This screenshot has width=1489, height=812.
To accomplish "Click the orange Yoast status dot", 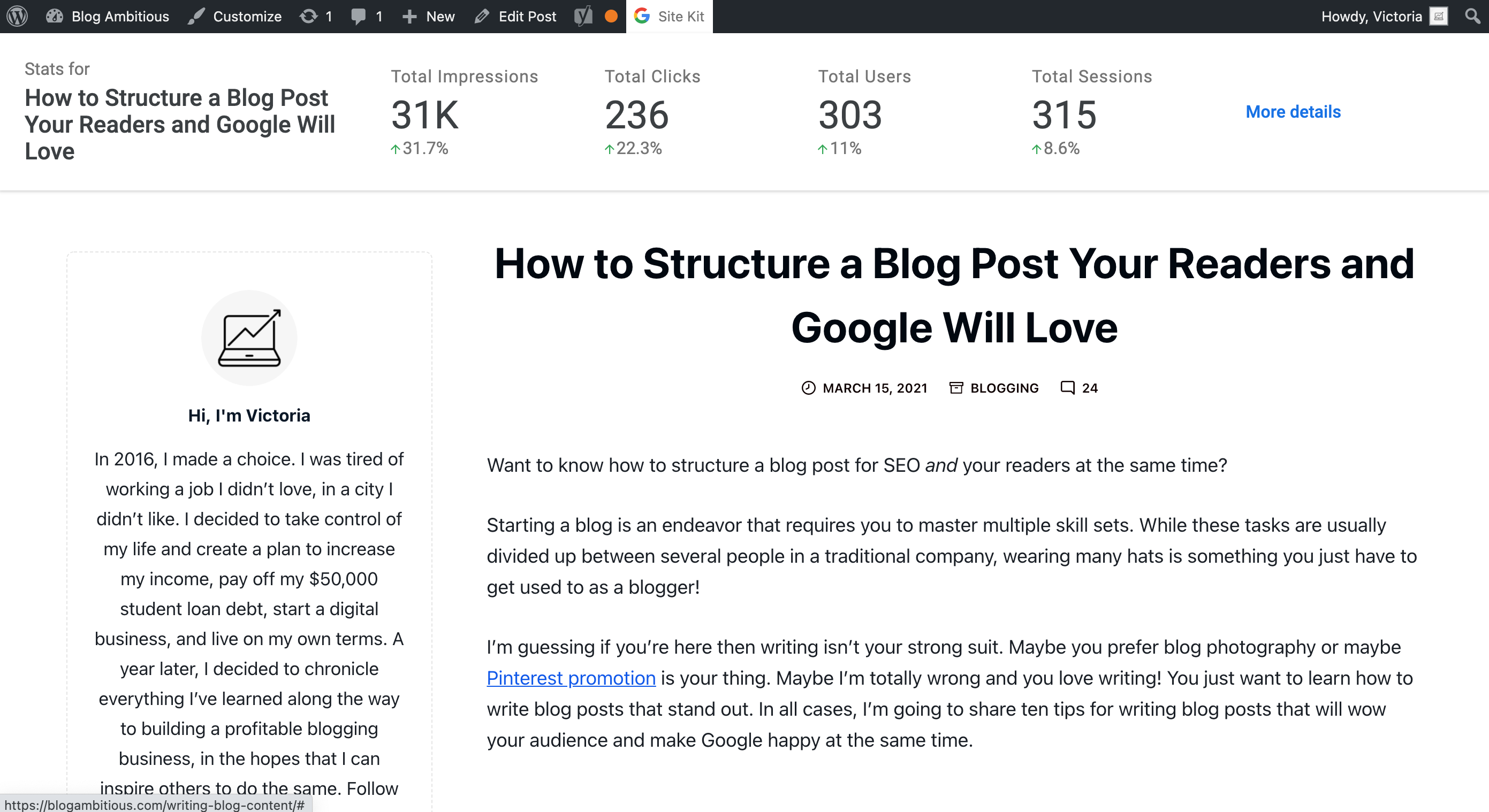I will [x=611, y=16].
